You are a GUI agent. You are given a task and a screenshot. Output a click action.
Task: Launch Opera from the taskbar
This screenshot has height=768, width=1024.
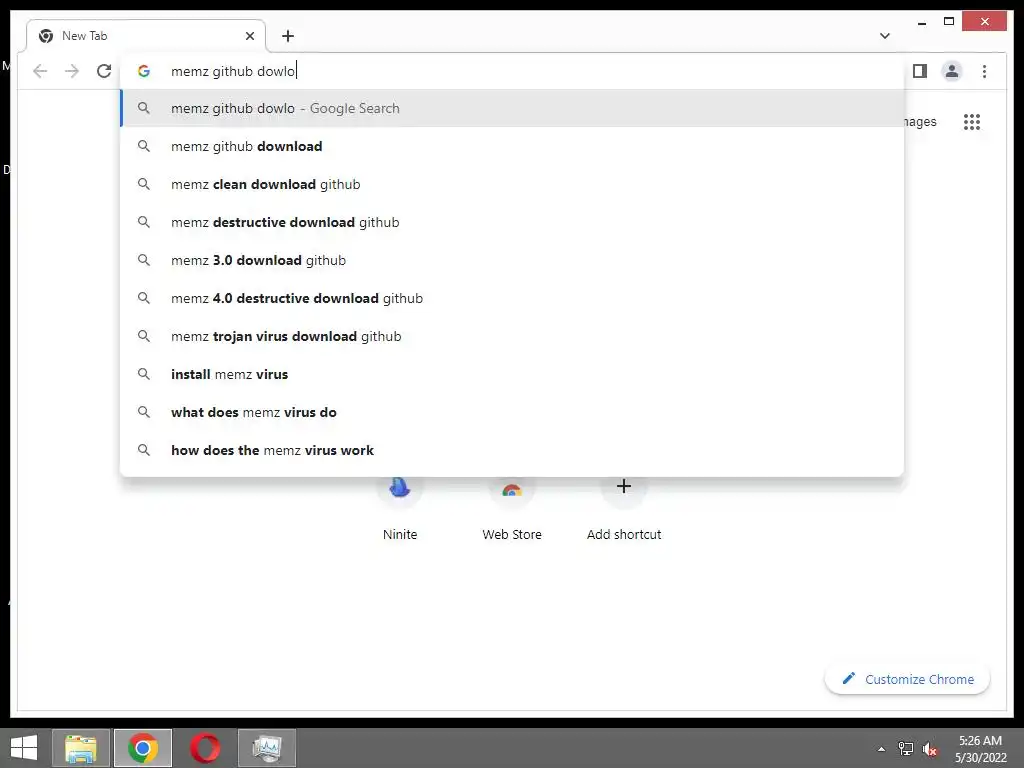(205, 748)
